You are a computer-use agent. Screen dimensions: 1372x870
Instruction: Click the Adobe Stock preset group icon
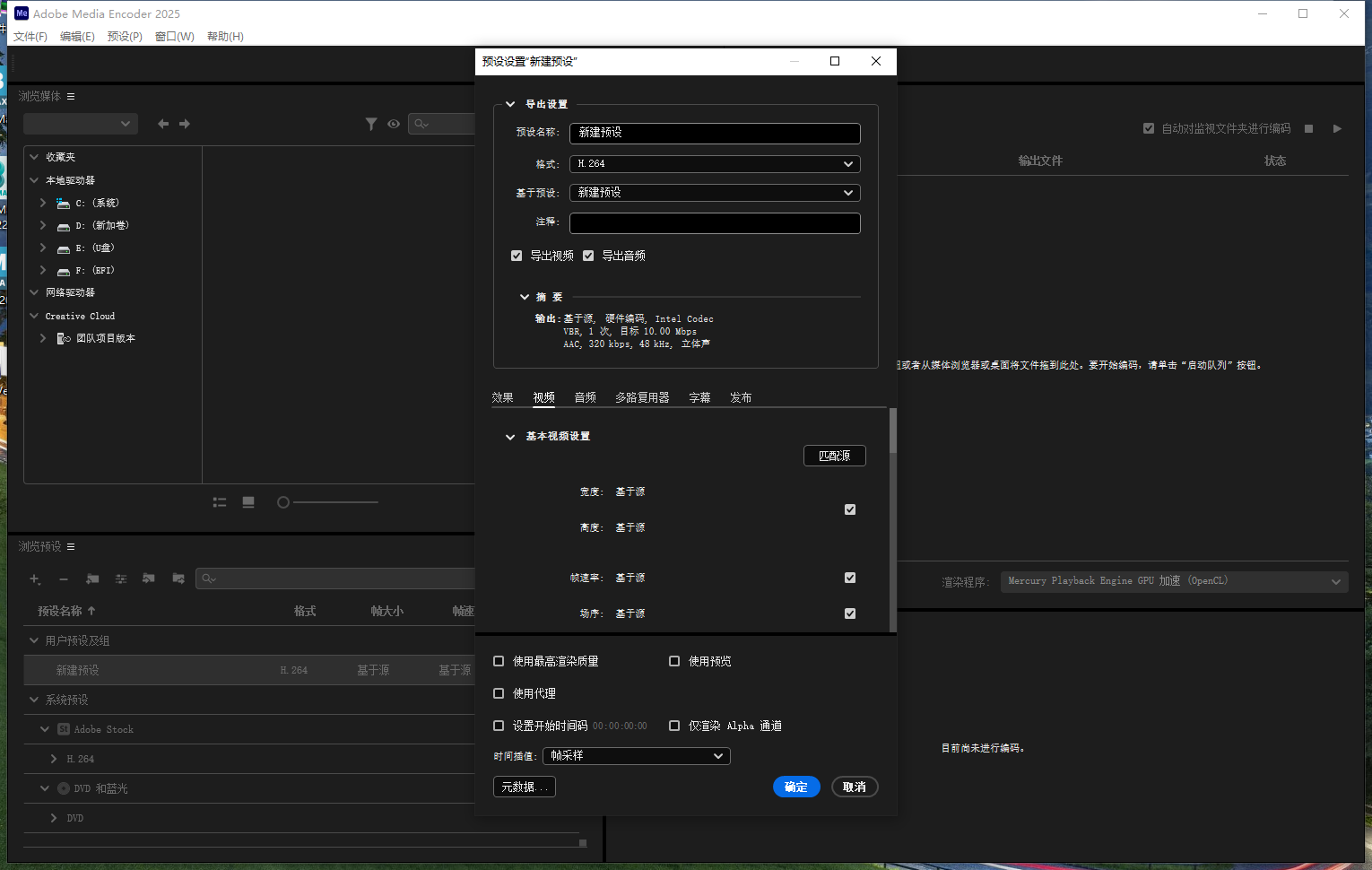coord(64,729)
